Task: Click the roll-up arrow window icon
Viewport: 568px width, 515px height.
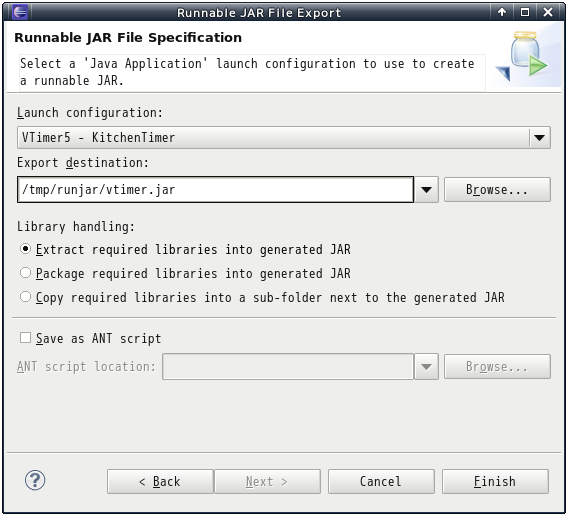Action: click(x=502, y=12)
